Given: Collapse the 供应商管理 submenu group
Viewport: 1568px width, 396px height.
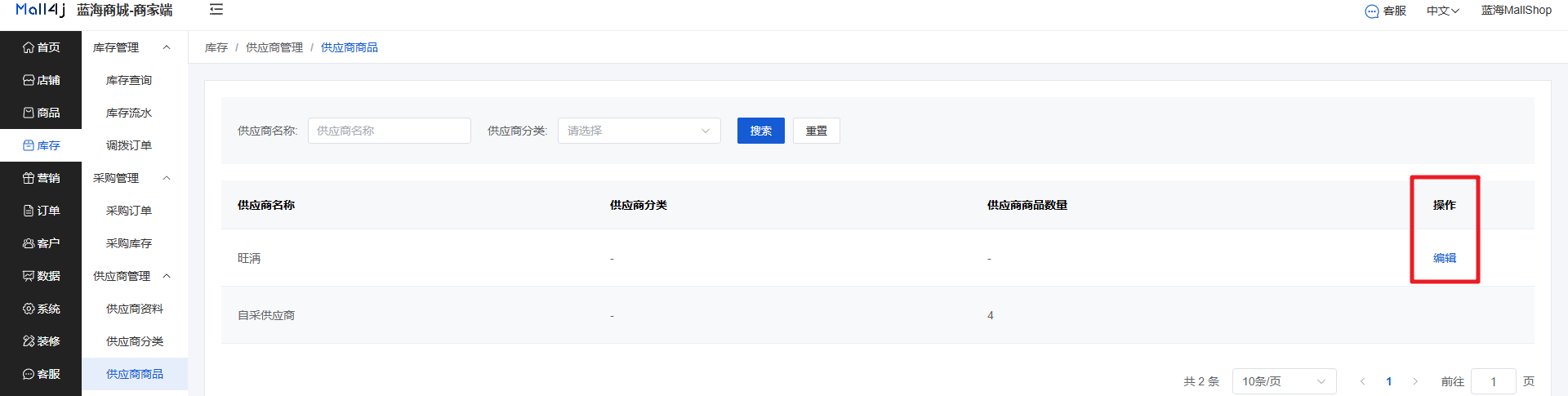Looking at the screenshot, I should [x=135, y=276].
